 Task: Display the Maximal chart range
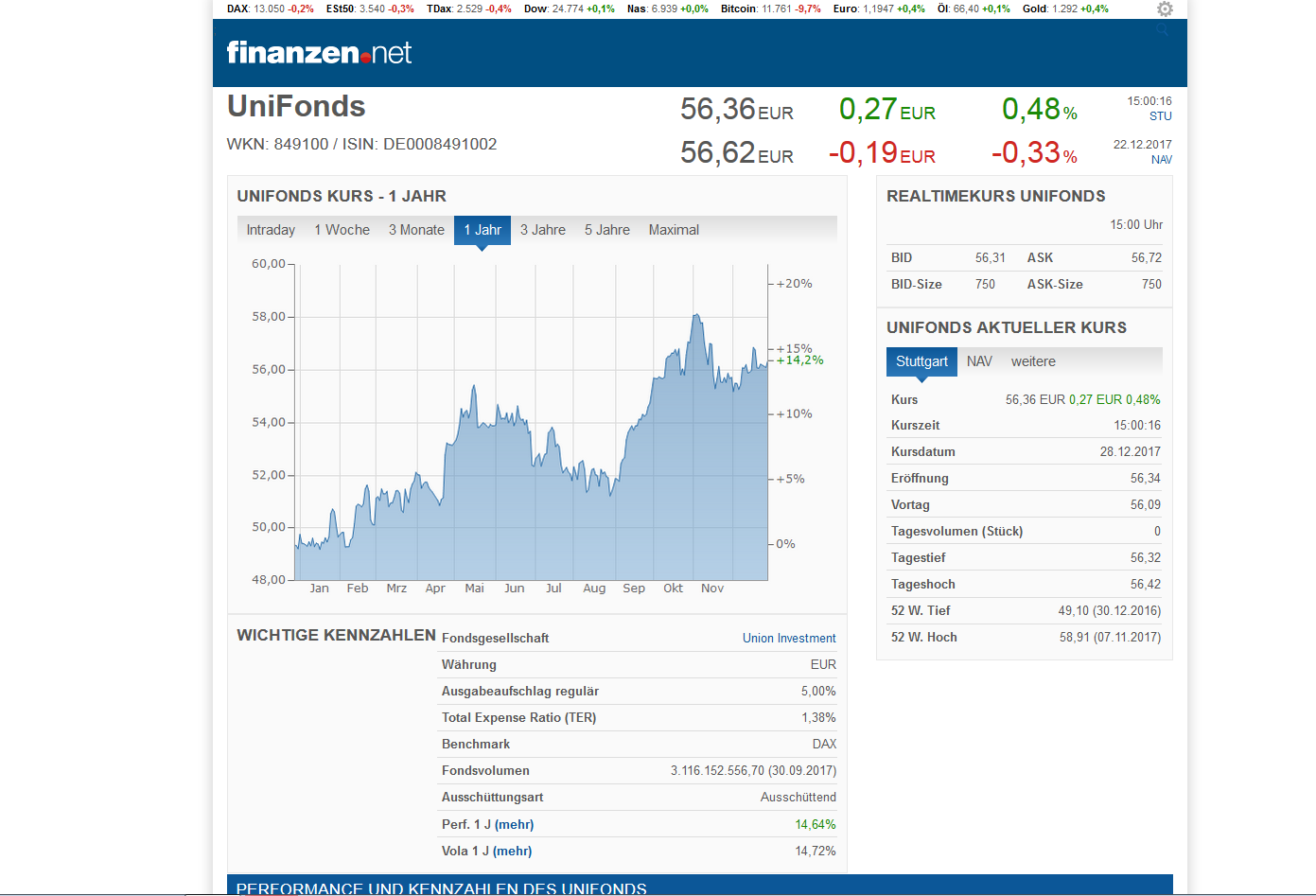[674, 230]
